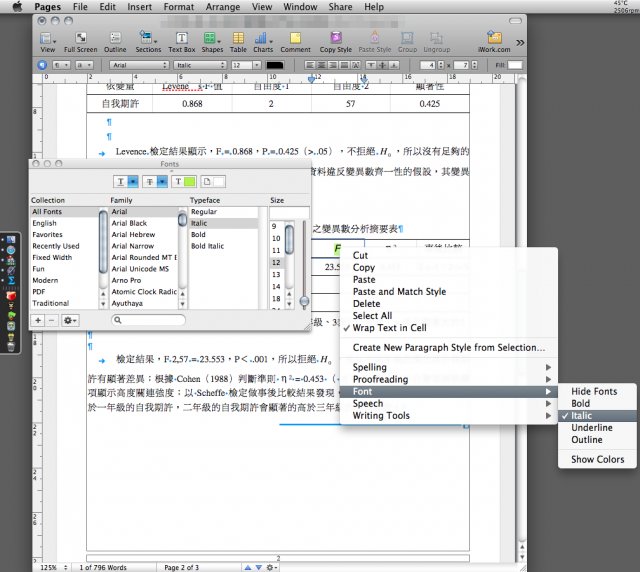Open the Arial font family dropdown
This screenshot has width=640, height=572.
tap(139, 65)
